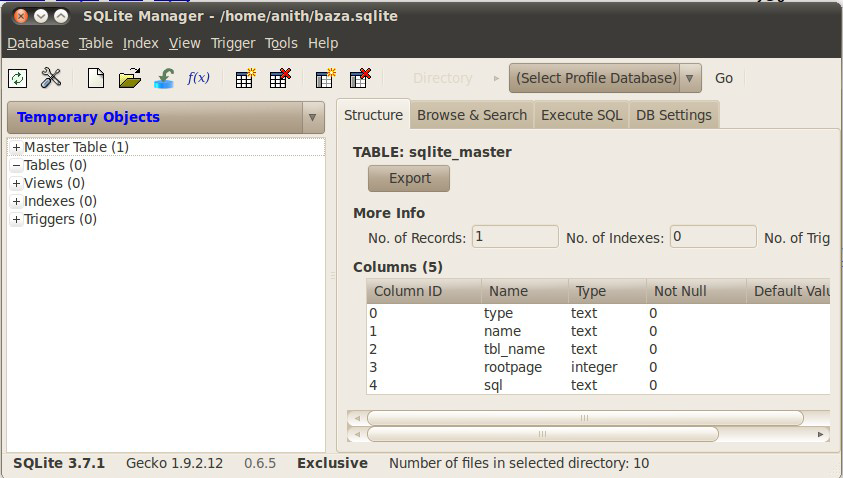The width and height of the screenshot is (843, 478).
Task: Close the SQLite Manager window
Action: 20,16
